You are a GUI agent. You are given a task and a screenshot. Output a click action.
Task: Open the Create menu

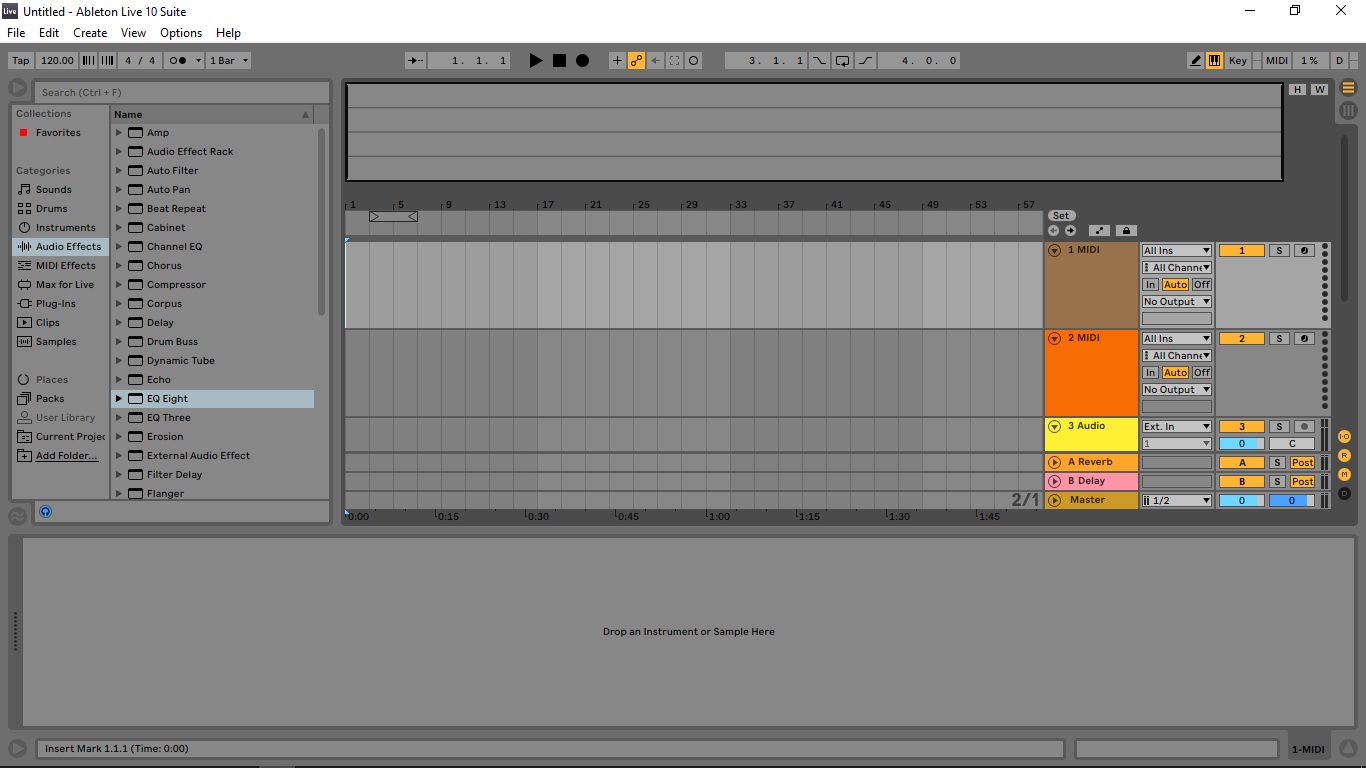pyautogui.click(x=90, y=33)
